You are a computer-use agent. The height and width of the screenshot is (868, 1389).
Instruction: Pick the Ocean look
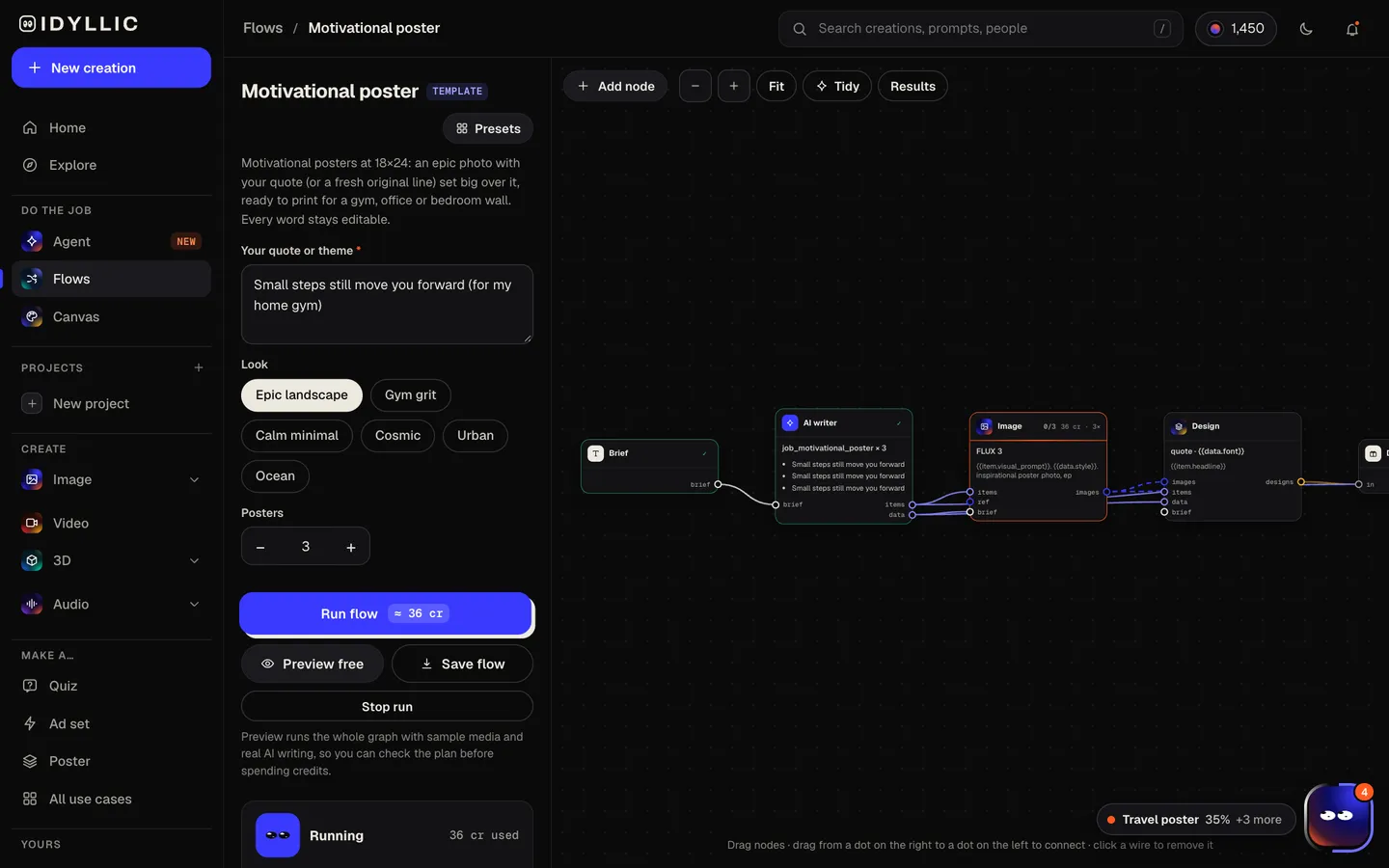[275, 475]
